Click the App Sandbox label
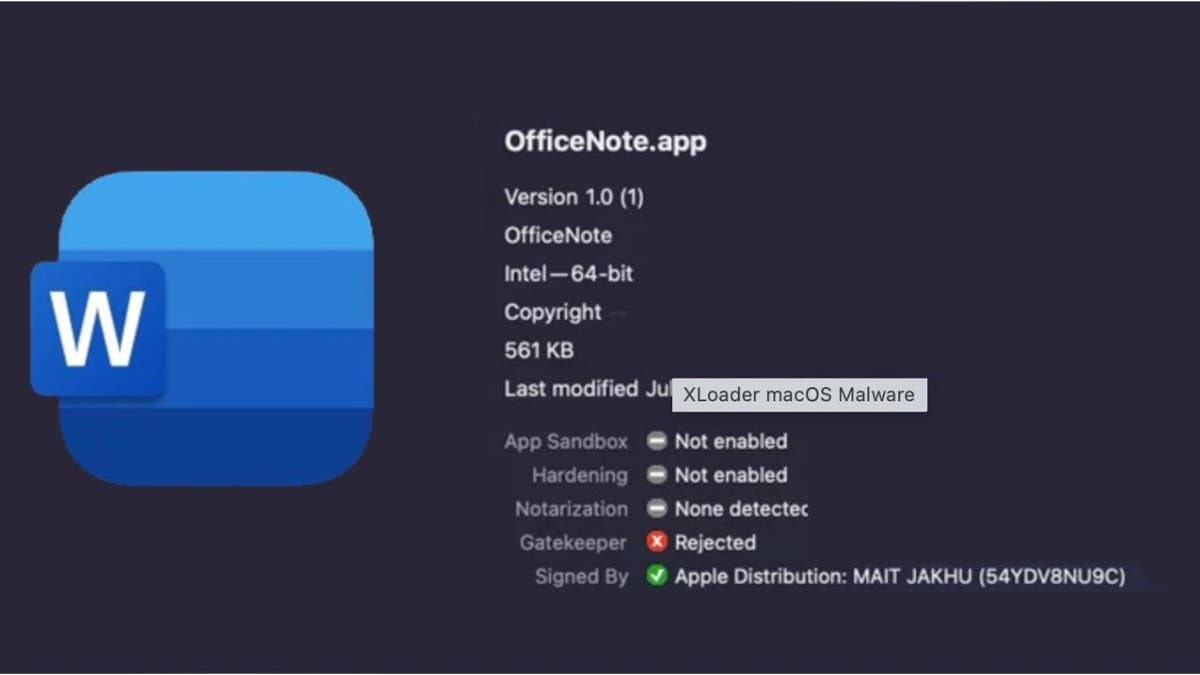 point(566,442)
